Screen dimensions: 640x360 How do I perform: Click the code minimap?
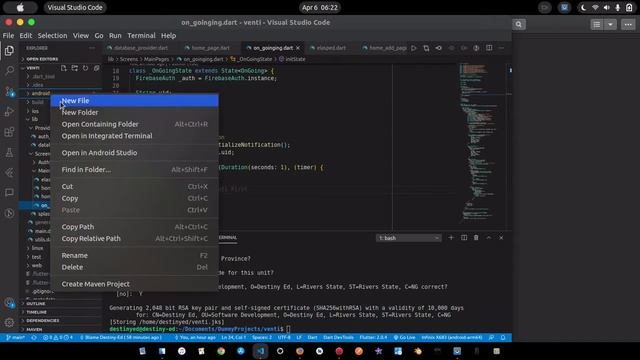[482, 143]
